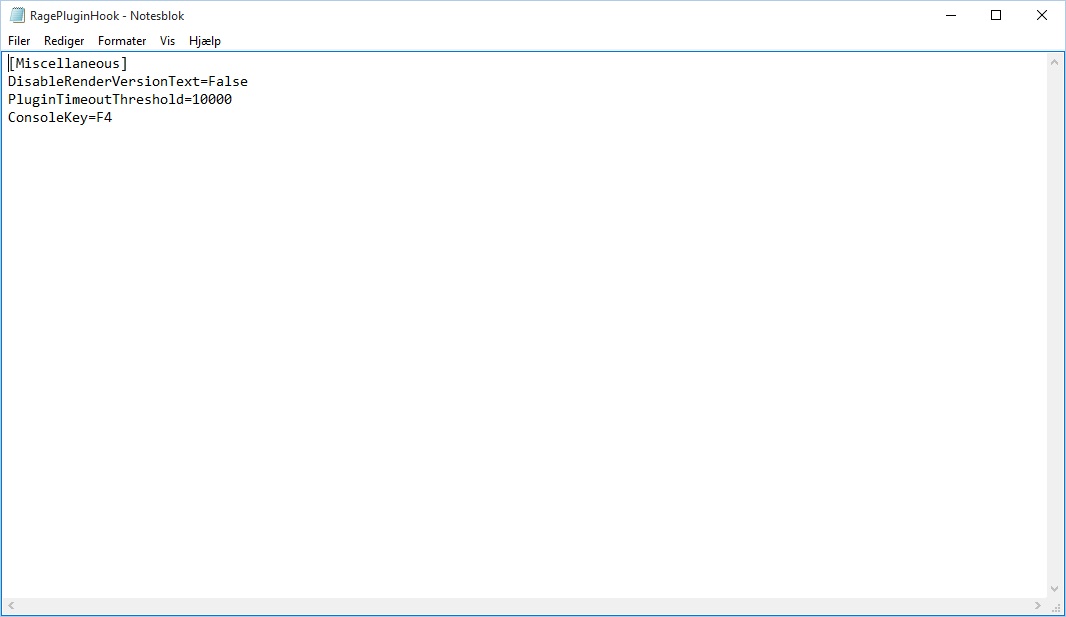Click the vertical scrollbar down arrow
This screenshot has width=1066, height=617.
tap(1054, 589)
